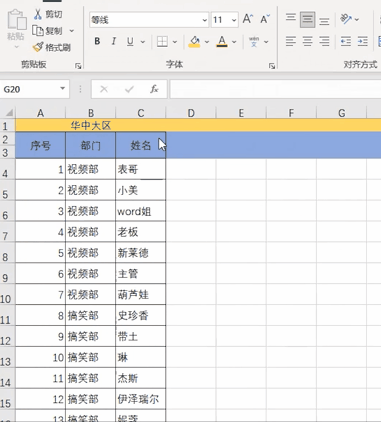The width and height of the screenshot is (381, 422).
Task: Activate the Format Painter (格式刷)
Action: click(52, 47)
